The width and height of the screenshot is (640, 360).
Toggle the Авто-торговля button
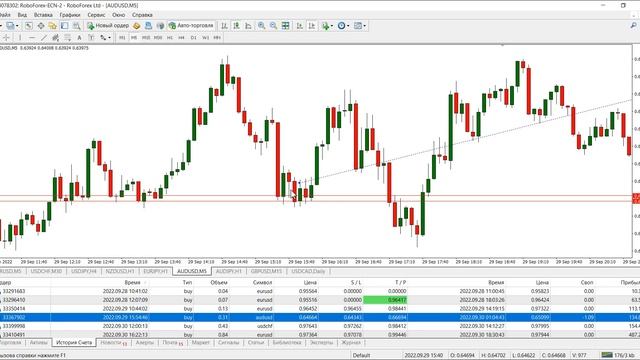pos(191,26)
